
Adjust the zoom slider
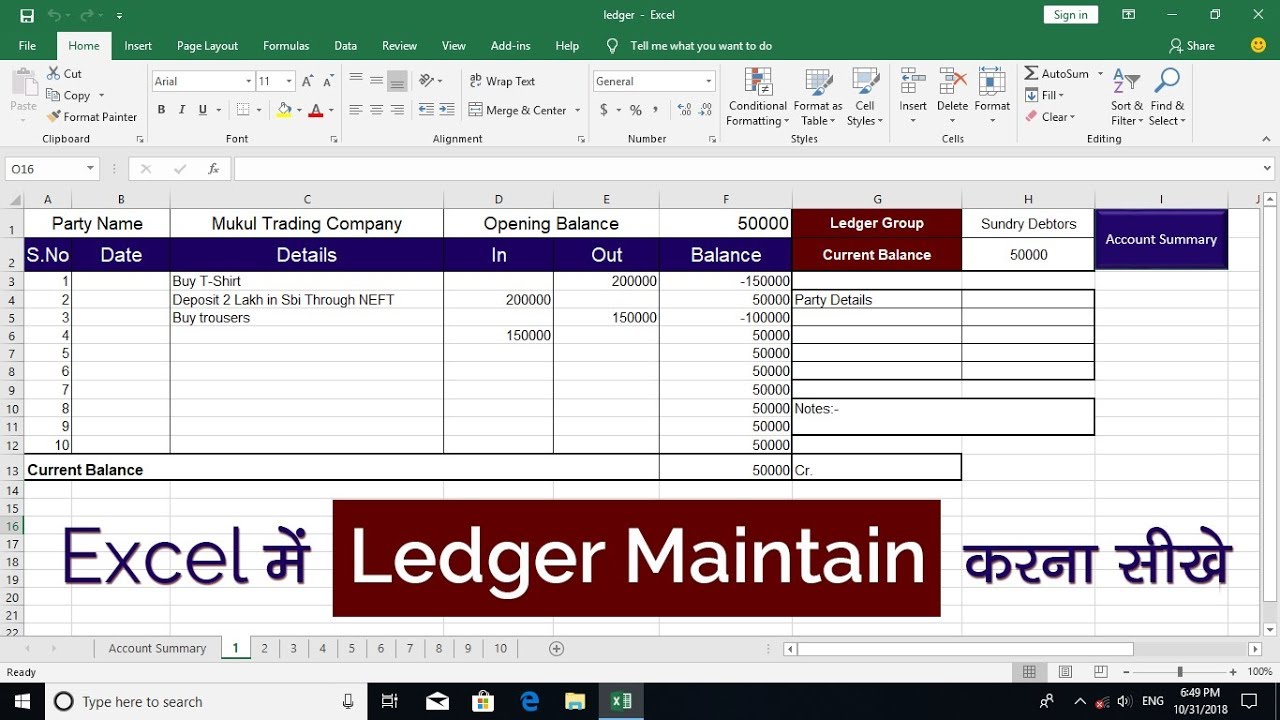(1180, 672)
